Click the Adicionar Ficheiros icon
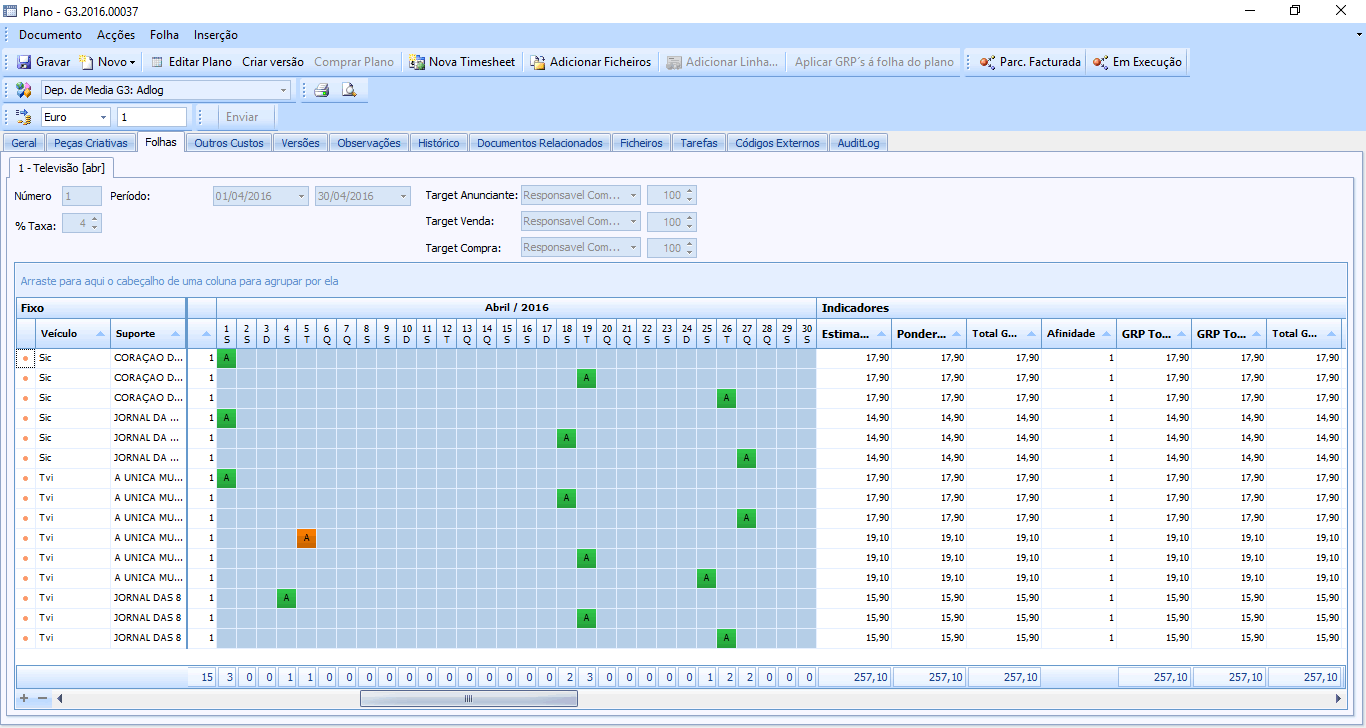The image size is (1366, 728). [x=537, y=62]
